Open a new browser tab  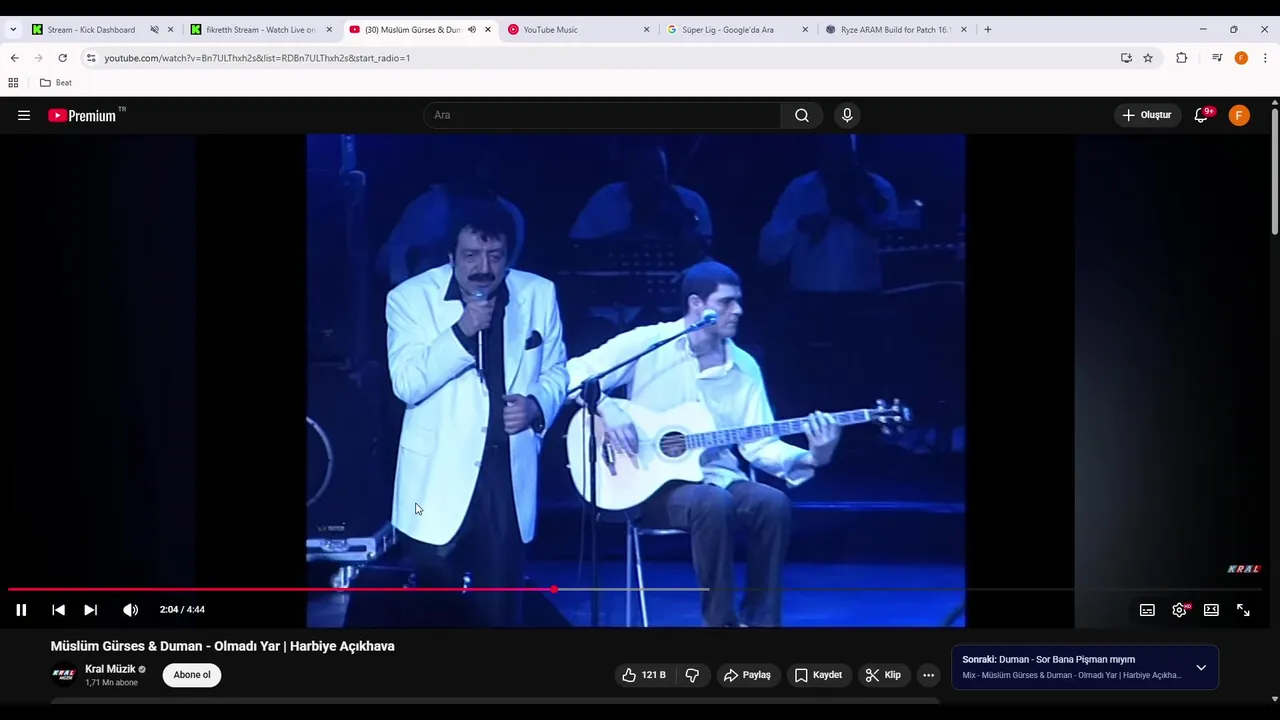pos(988,30)
